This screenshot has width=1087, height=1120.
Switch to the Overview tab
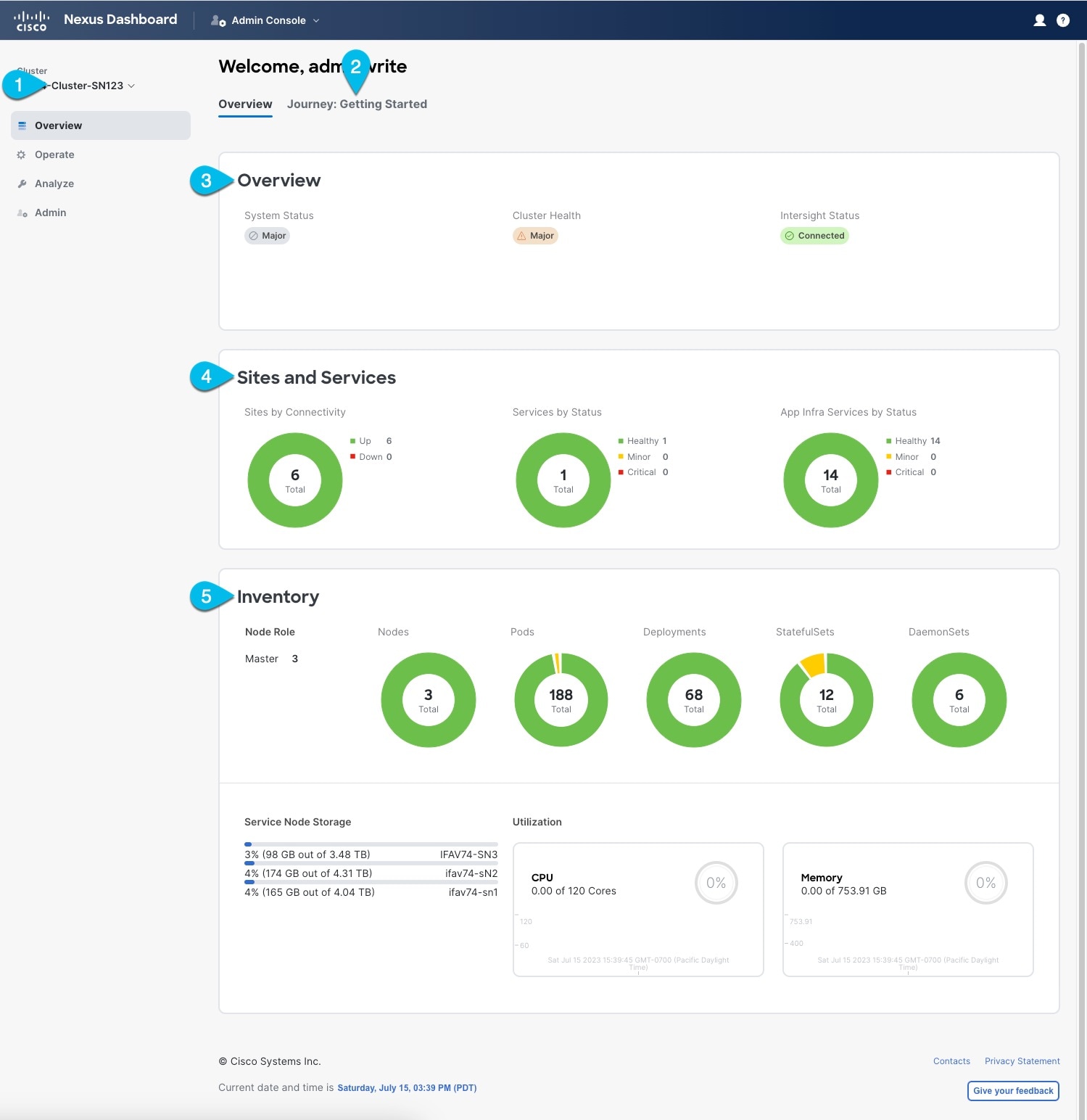(245, 104)
